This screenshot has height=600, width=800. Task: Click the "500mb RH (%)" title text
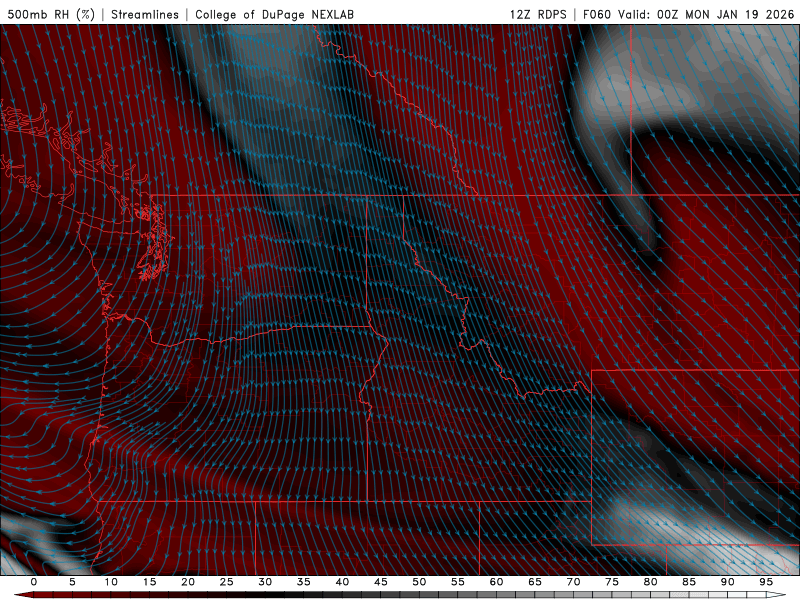51,14
